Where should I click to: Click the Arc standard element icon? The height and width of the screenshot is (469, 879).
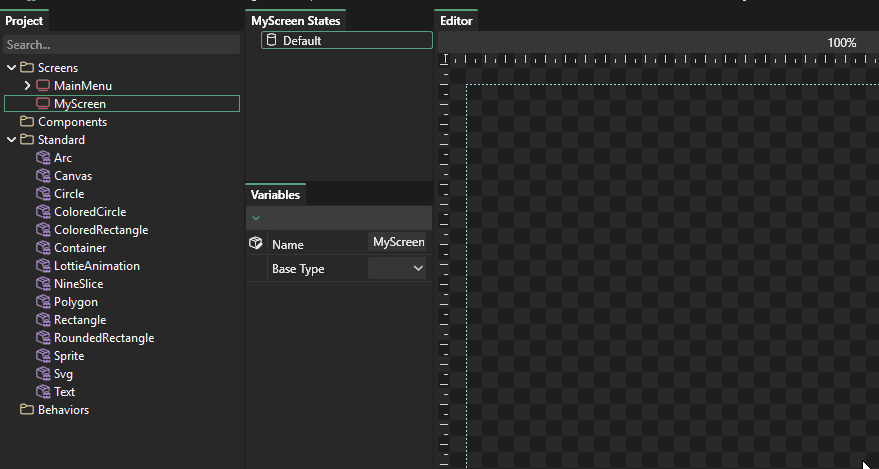tap(43, 158)
